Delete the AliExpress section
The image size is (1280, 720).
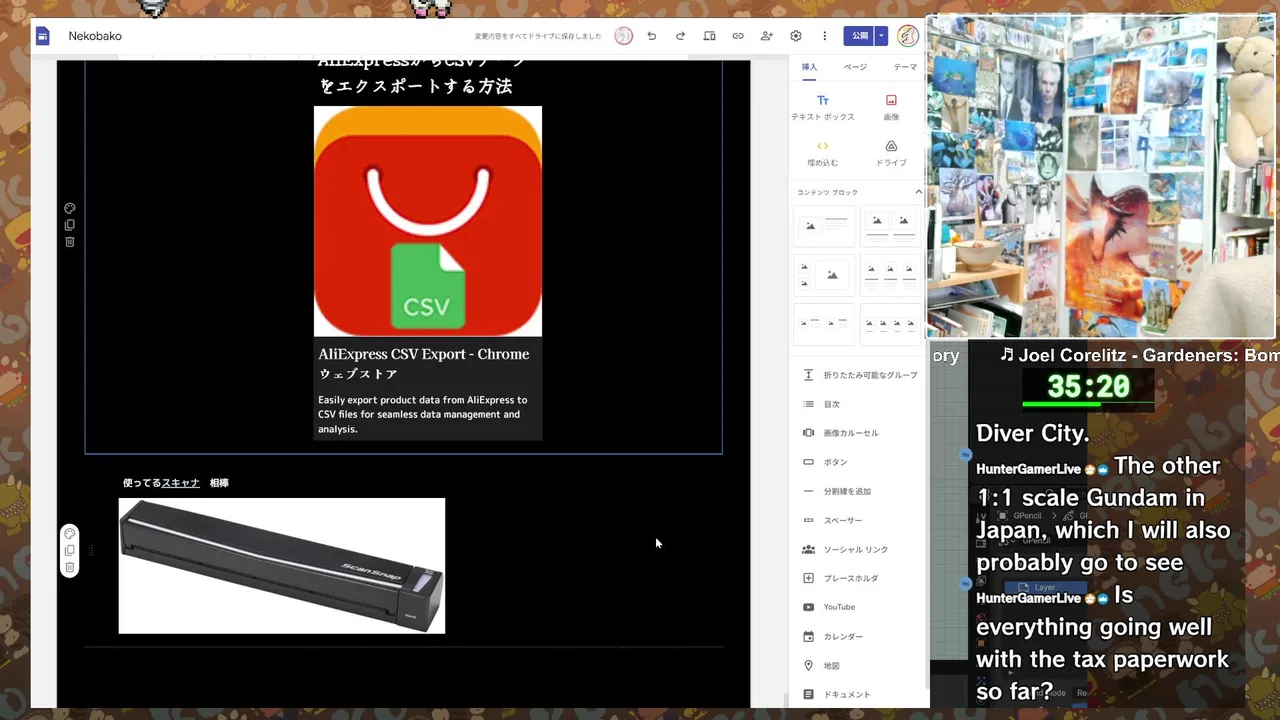point(70,242)
